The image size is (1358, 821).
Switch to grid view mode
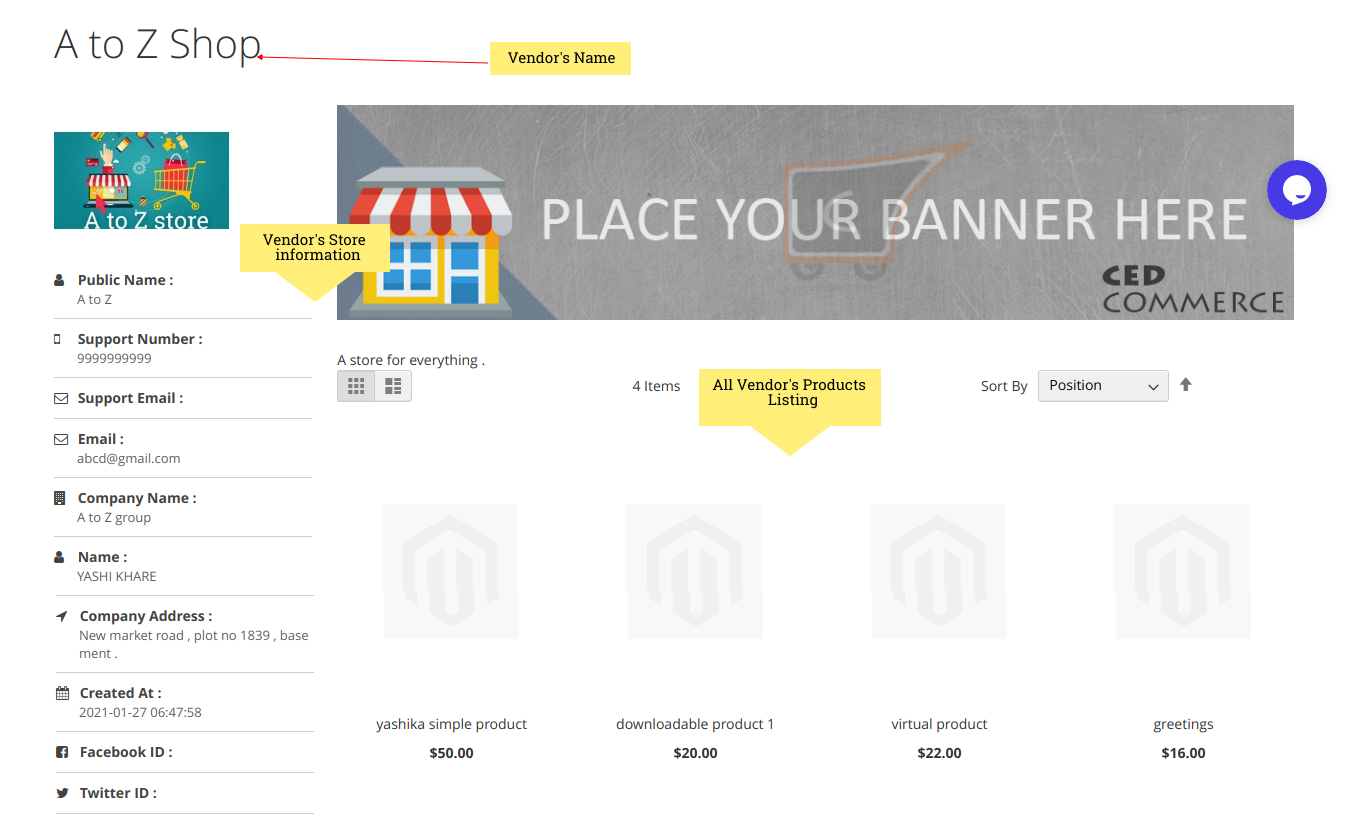coord(356,386)
